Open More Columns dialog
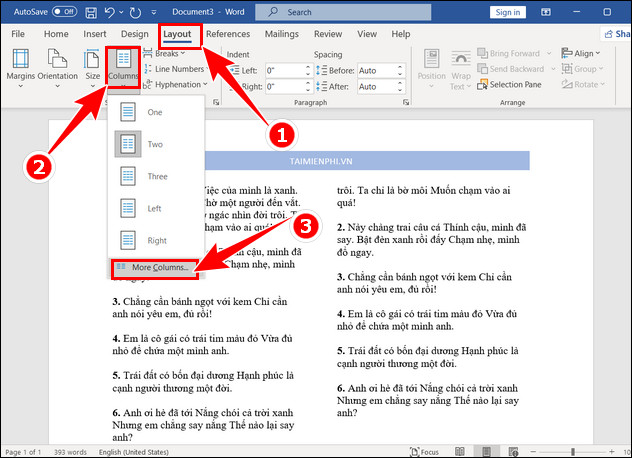632x458 pixels. [x=154, y=268]
